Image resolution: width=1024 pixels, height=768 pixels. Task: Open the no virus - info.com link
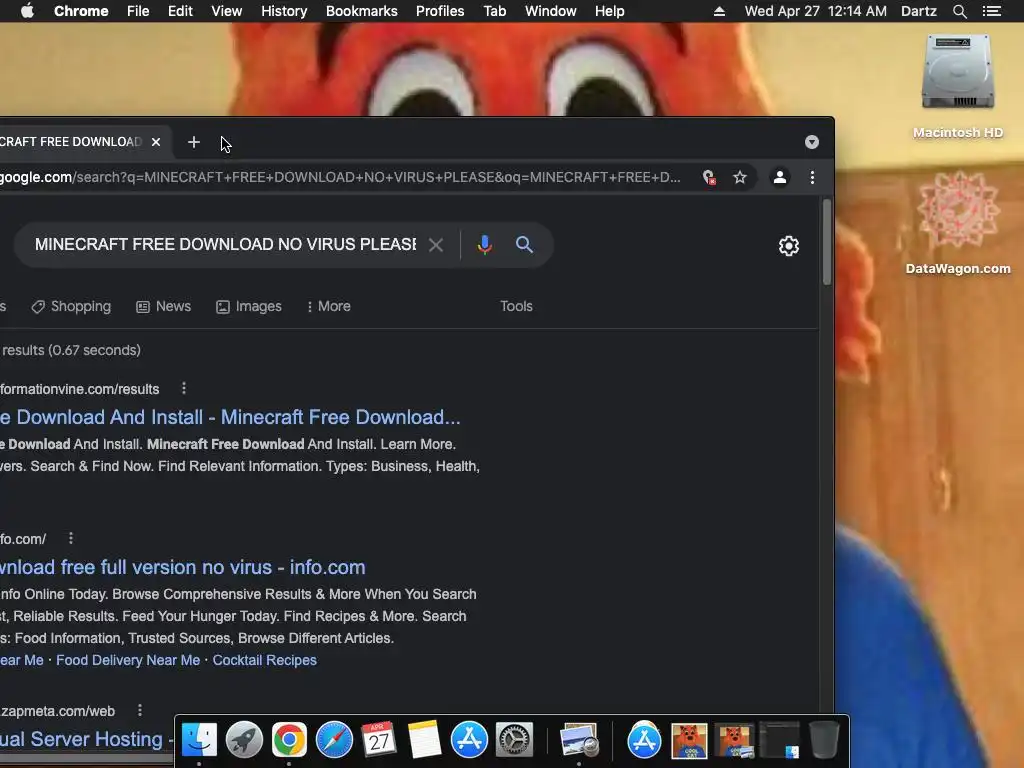(x=183, y=567)
